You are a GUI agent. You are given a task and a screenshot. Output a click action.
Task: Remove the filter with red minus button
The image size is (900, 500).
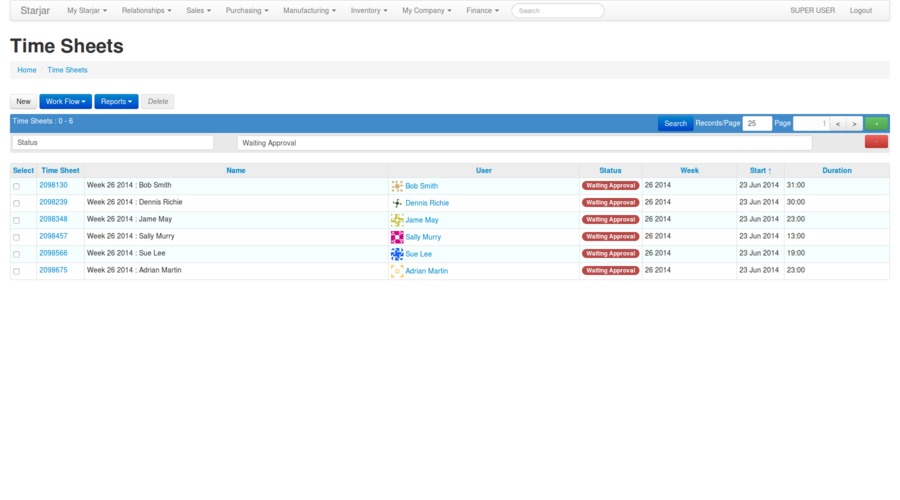click(876, 142)
